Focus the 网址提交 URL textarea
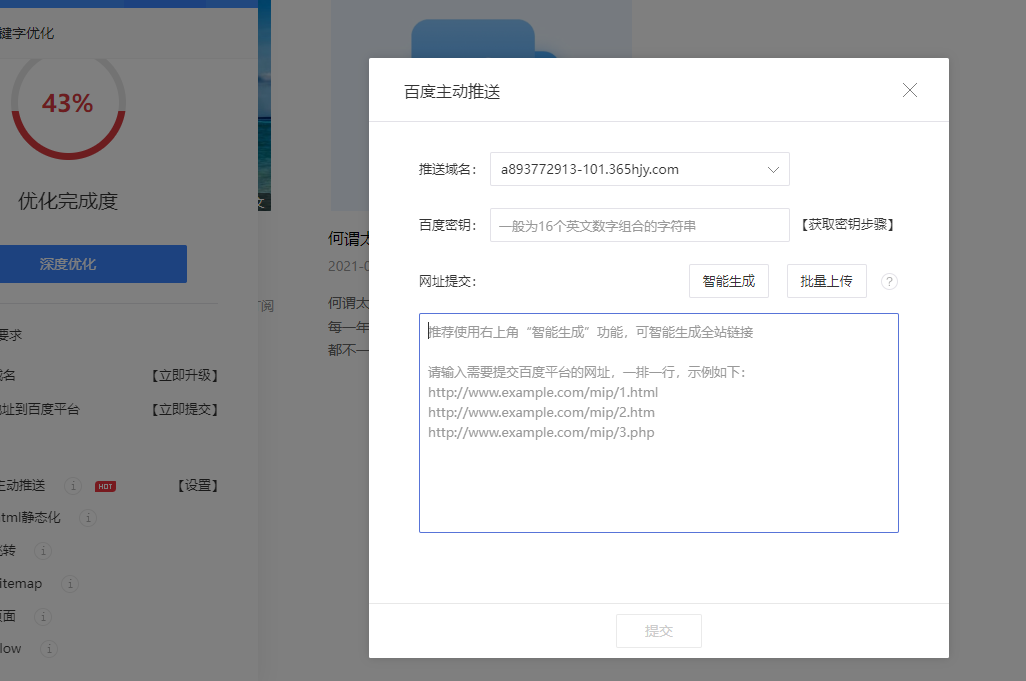 [x=658, y=423]
